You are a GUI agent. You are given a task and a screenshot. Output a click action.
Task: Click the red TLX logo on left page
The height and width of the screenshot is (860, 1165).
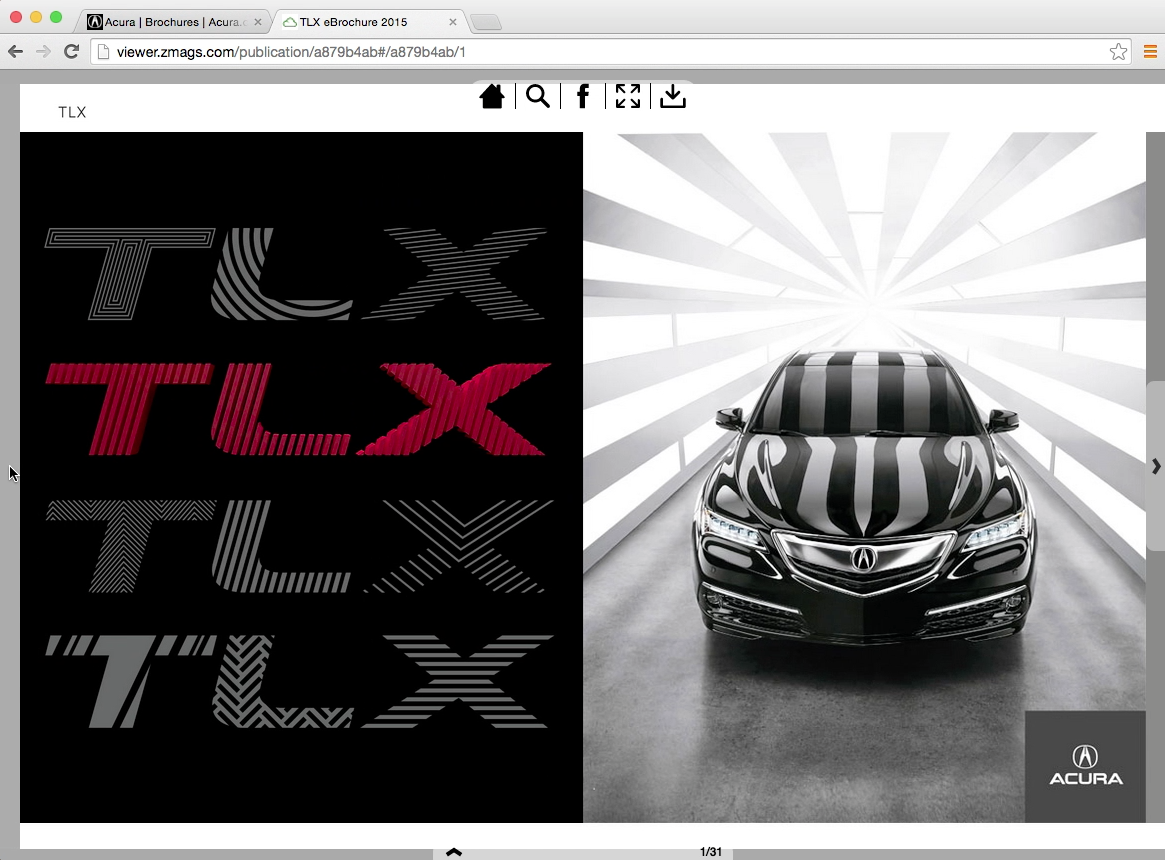pos(299,409)
